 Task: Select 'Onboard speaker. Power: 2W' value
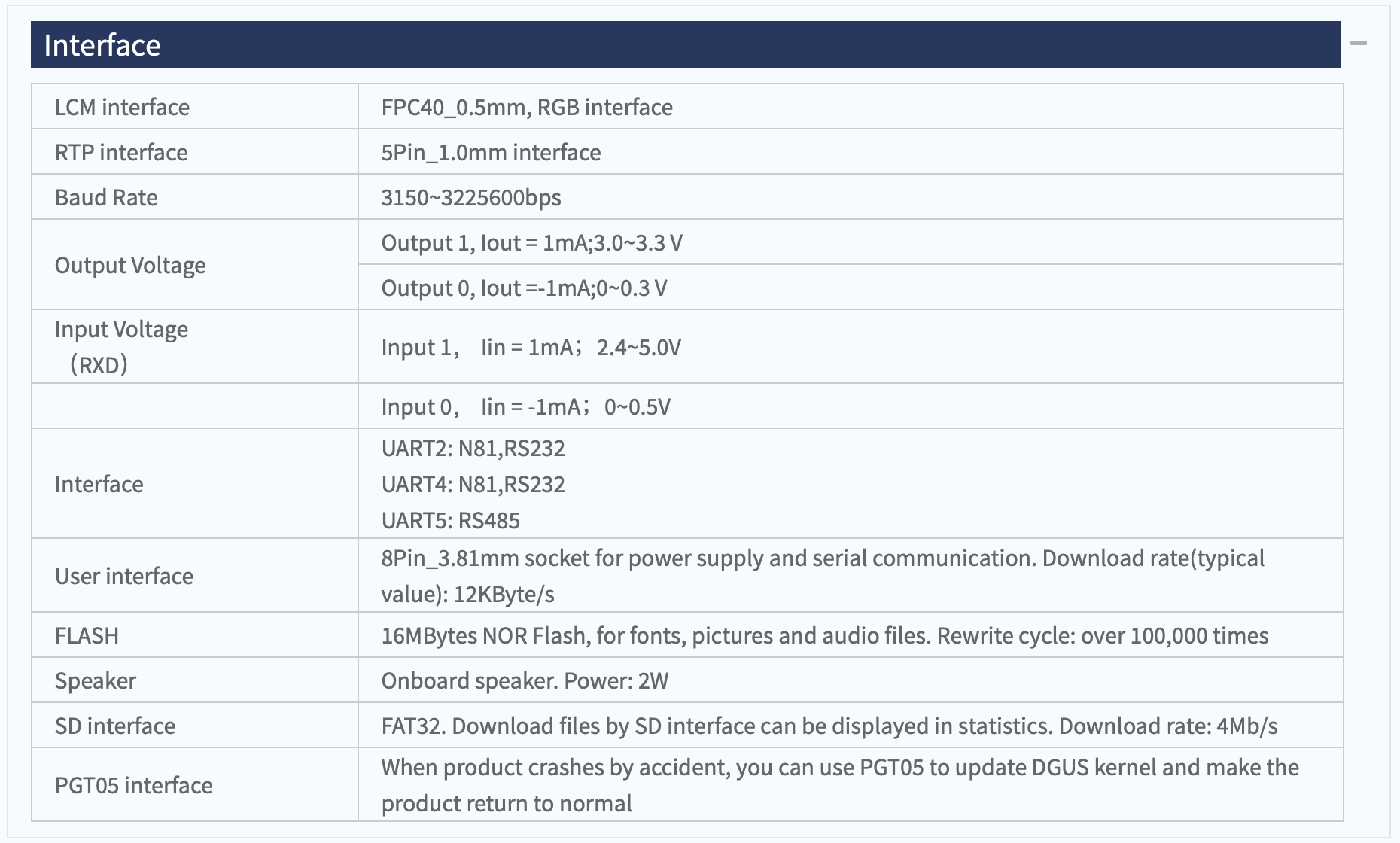tap(525, 681)
